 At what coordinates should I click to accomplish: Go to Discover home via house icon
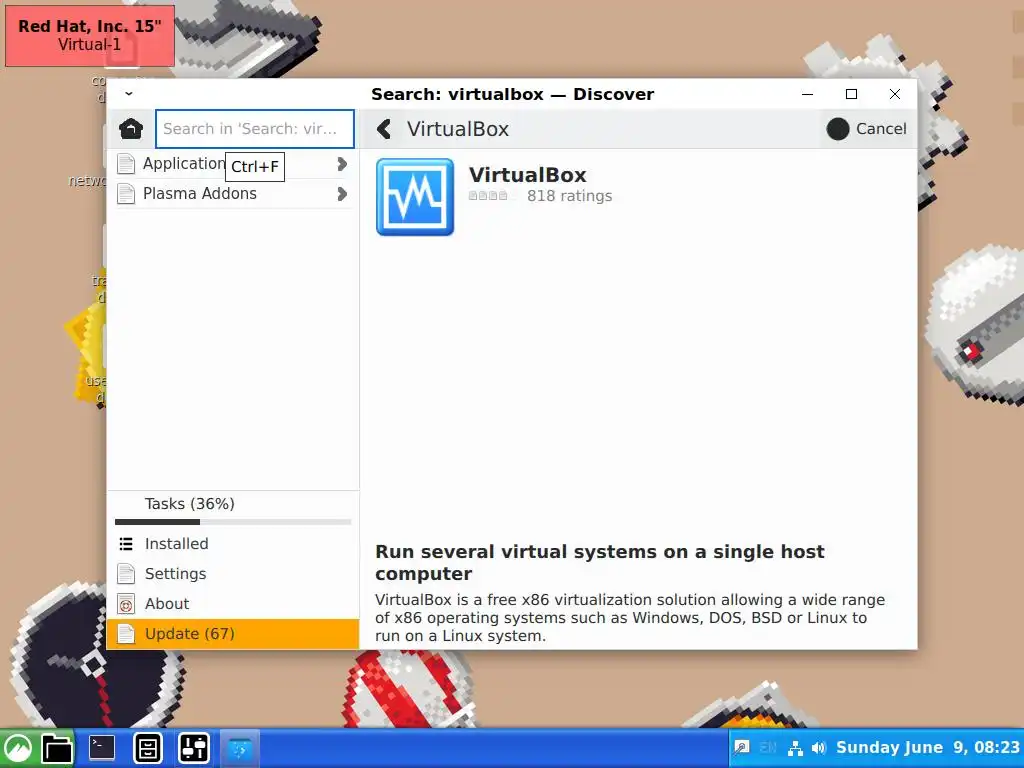tap(131, 129)
